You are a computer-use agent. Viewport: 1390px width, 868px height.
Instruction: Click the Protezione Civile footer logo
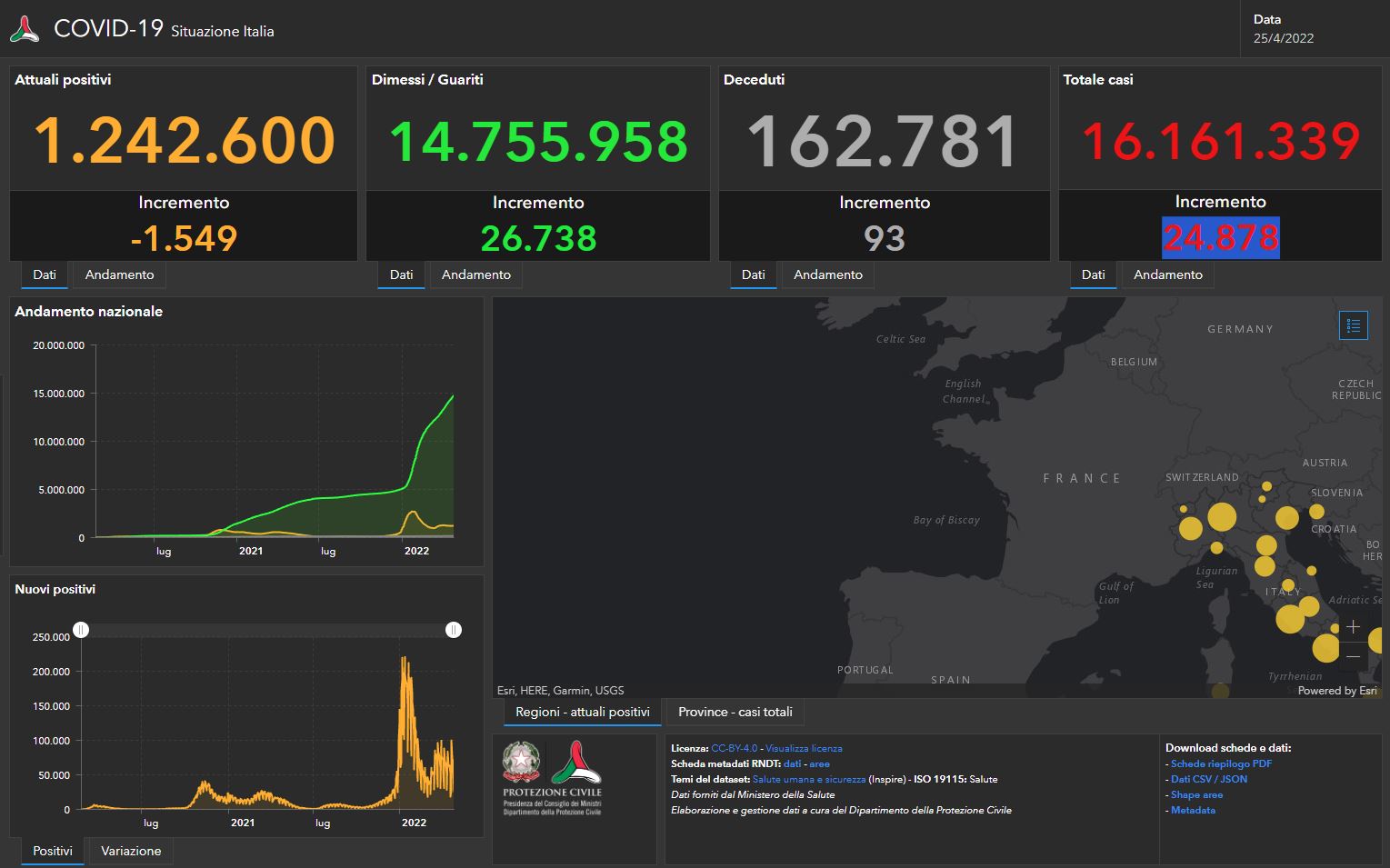[x=576, y=762]
